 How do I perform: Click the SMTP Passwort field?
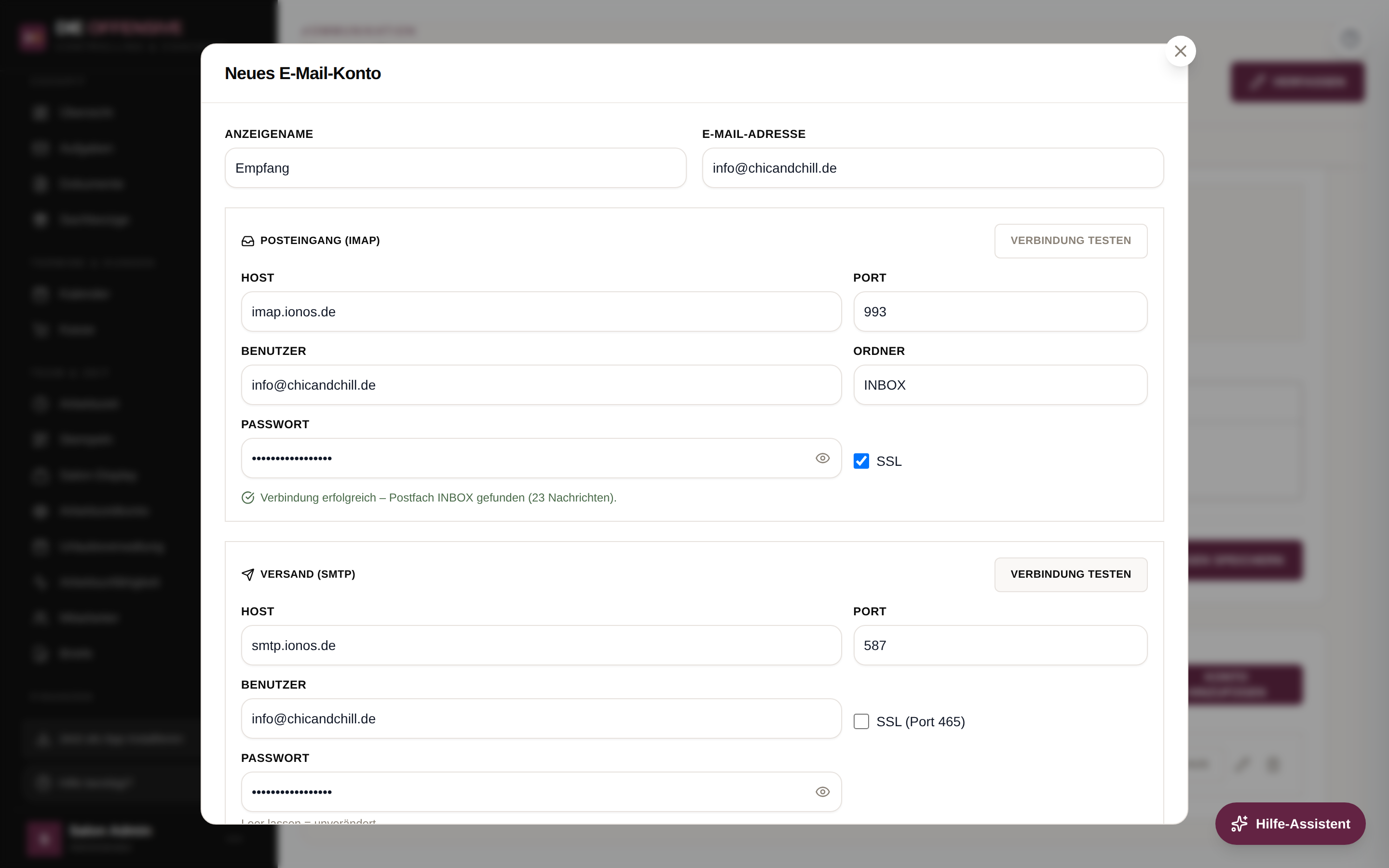tap(541, 792)
